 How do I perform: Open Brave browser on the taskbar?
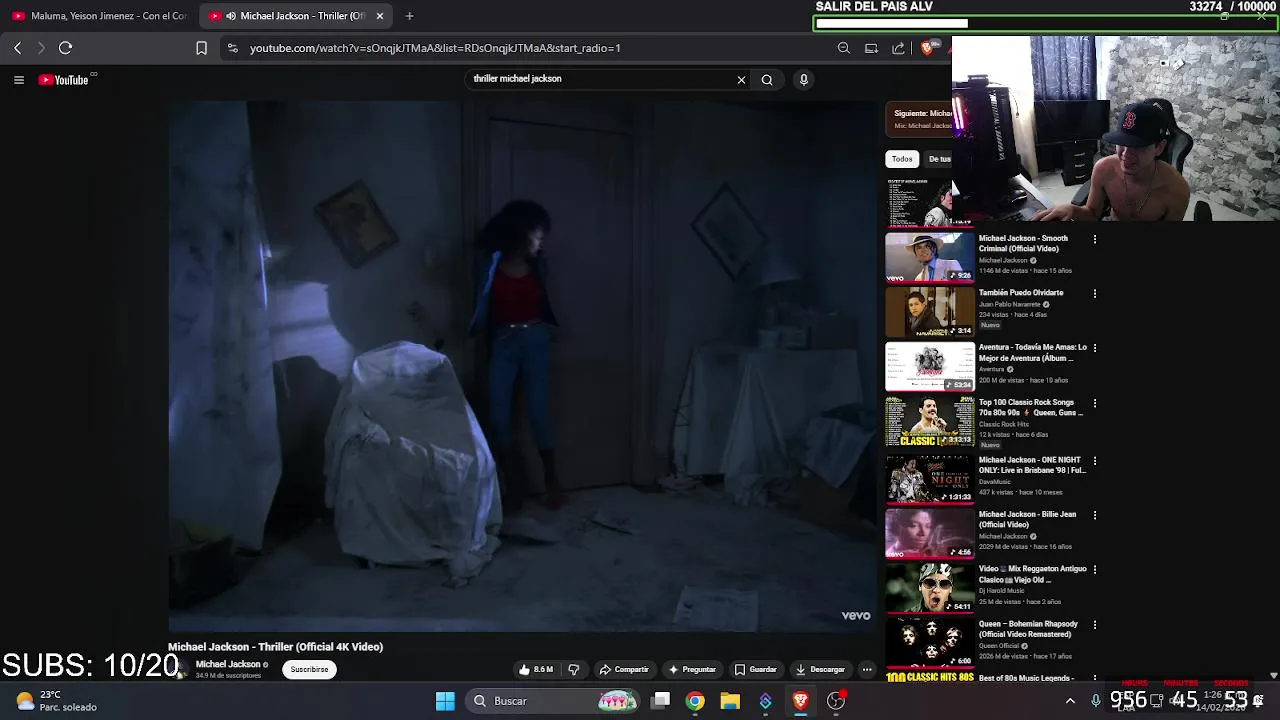800,701
